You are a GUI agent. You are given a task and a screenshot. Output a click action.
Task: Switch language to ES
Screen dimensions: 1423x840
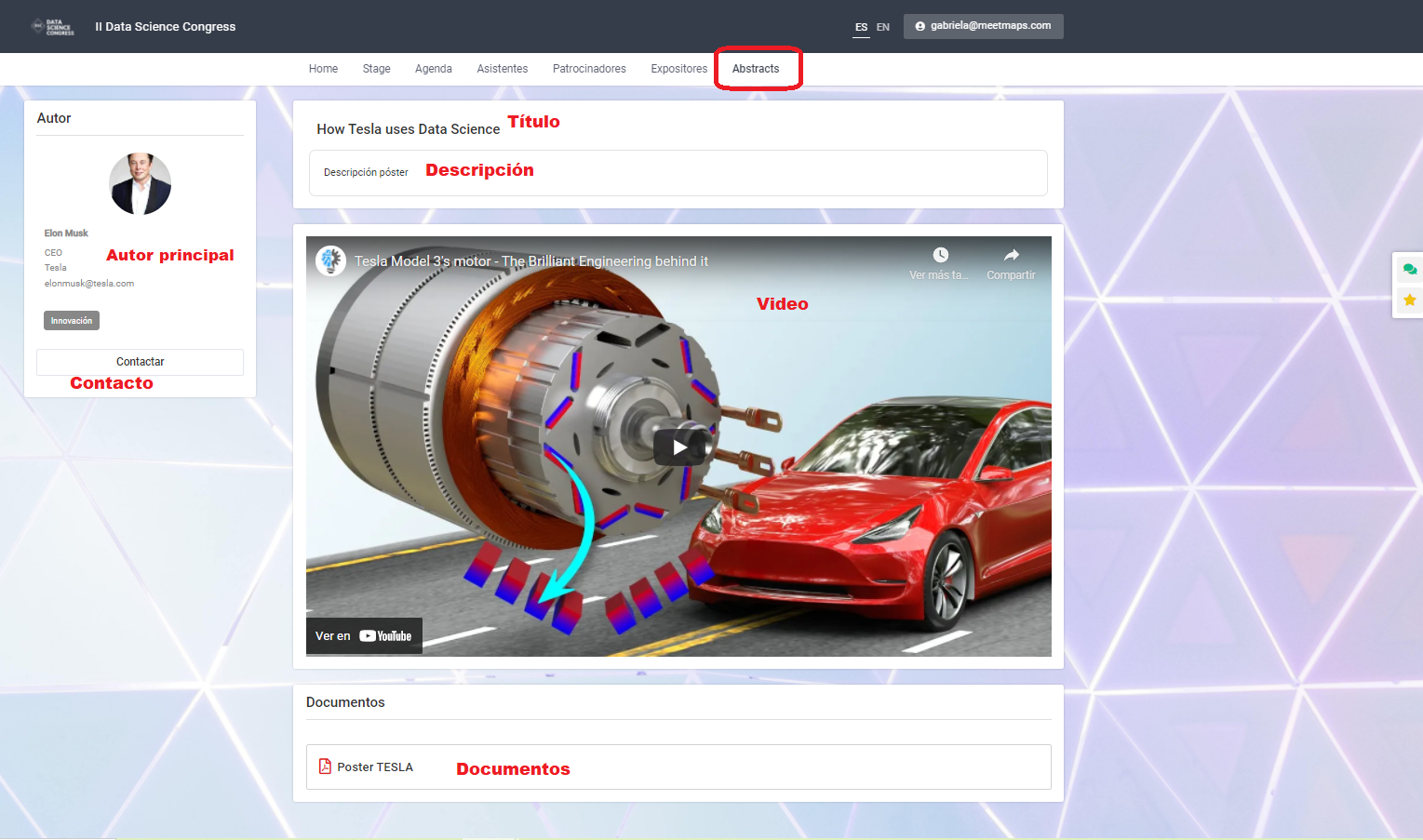coord(861,27)
